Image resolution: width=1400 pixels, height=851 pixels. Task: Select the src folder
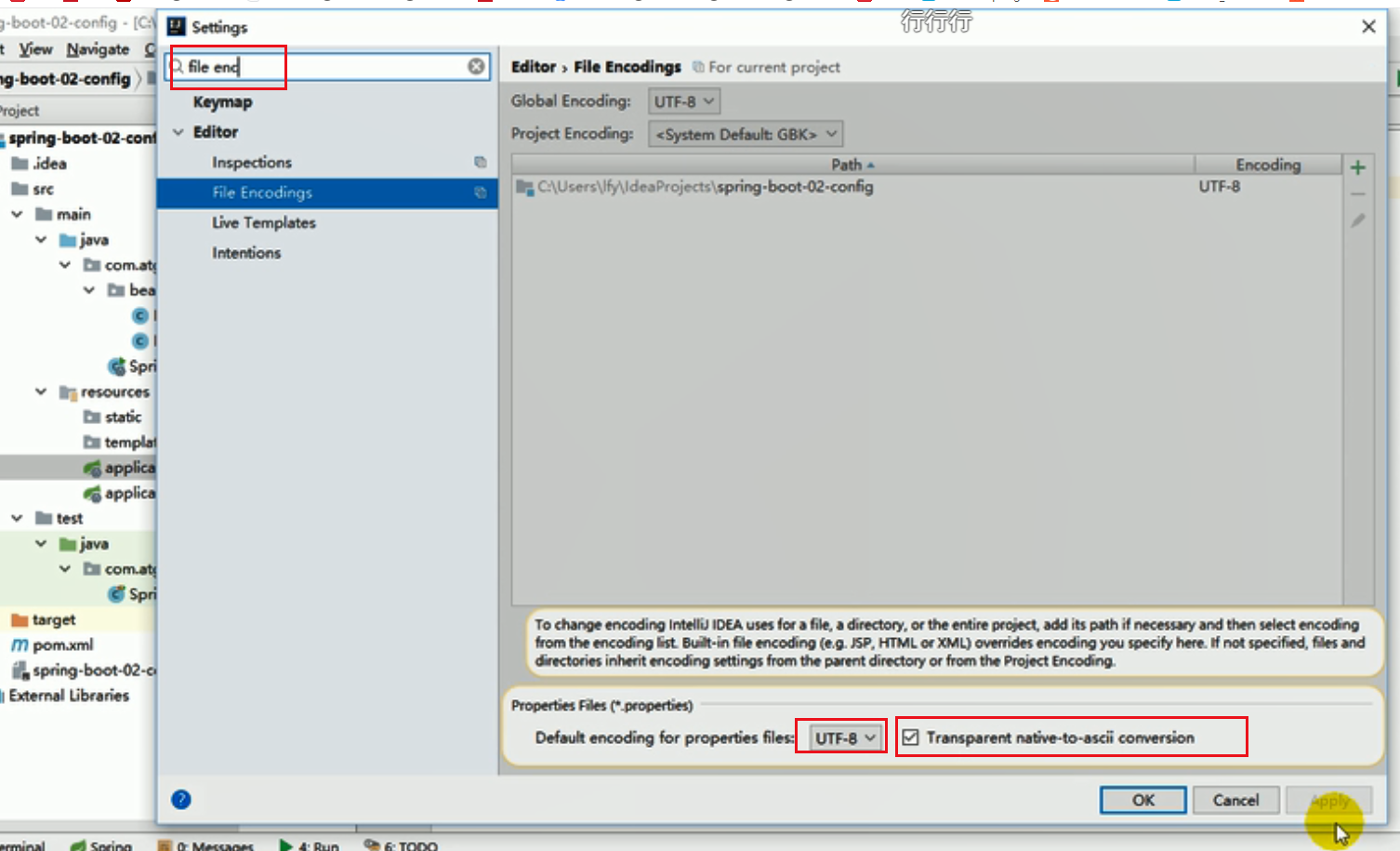[x=33, y=189]
